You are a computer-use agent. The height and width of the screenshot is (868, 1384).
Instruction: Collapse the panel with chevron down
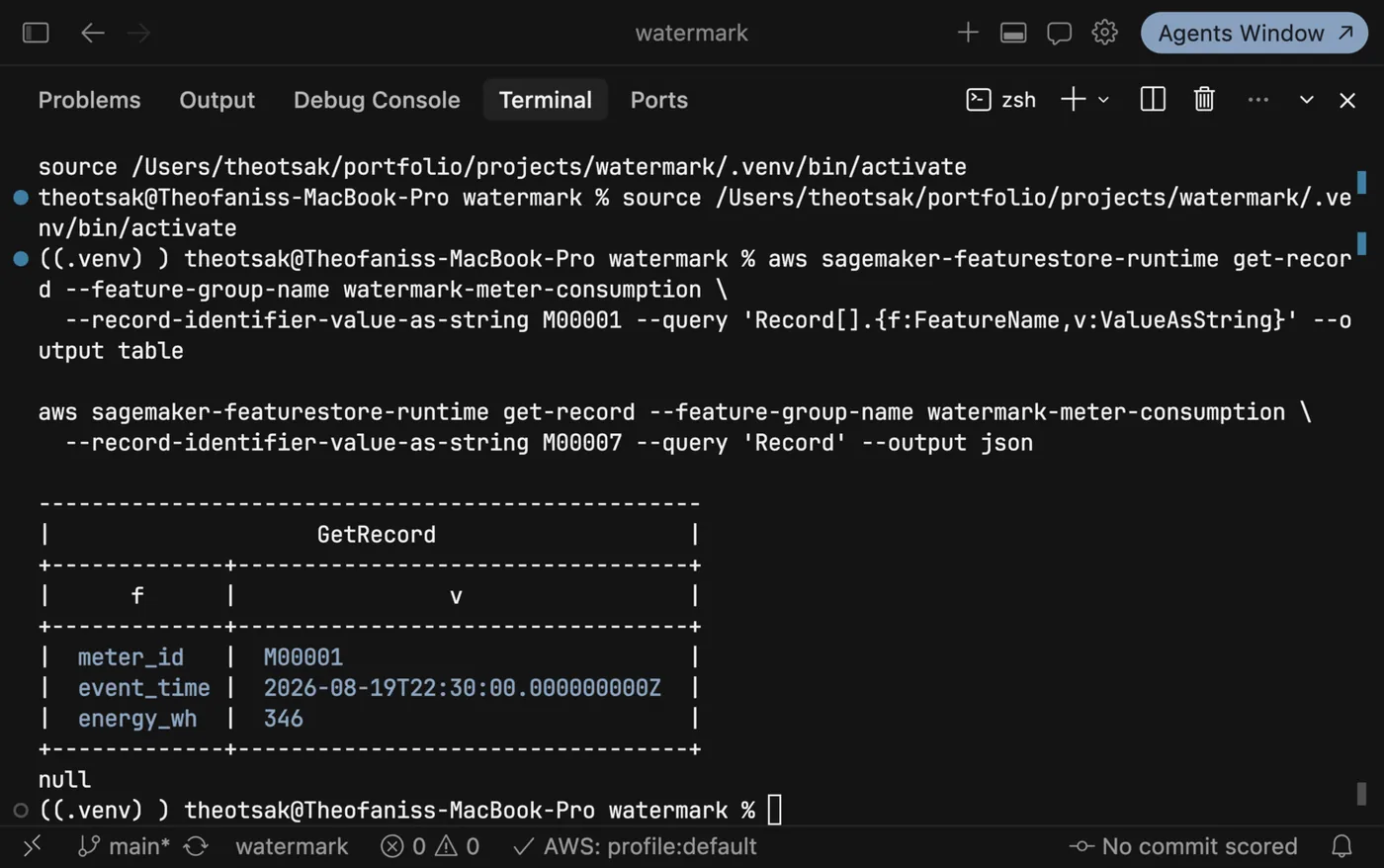1307,100
